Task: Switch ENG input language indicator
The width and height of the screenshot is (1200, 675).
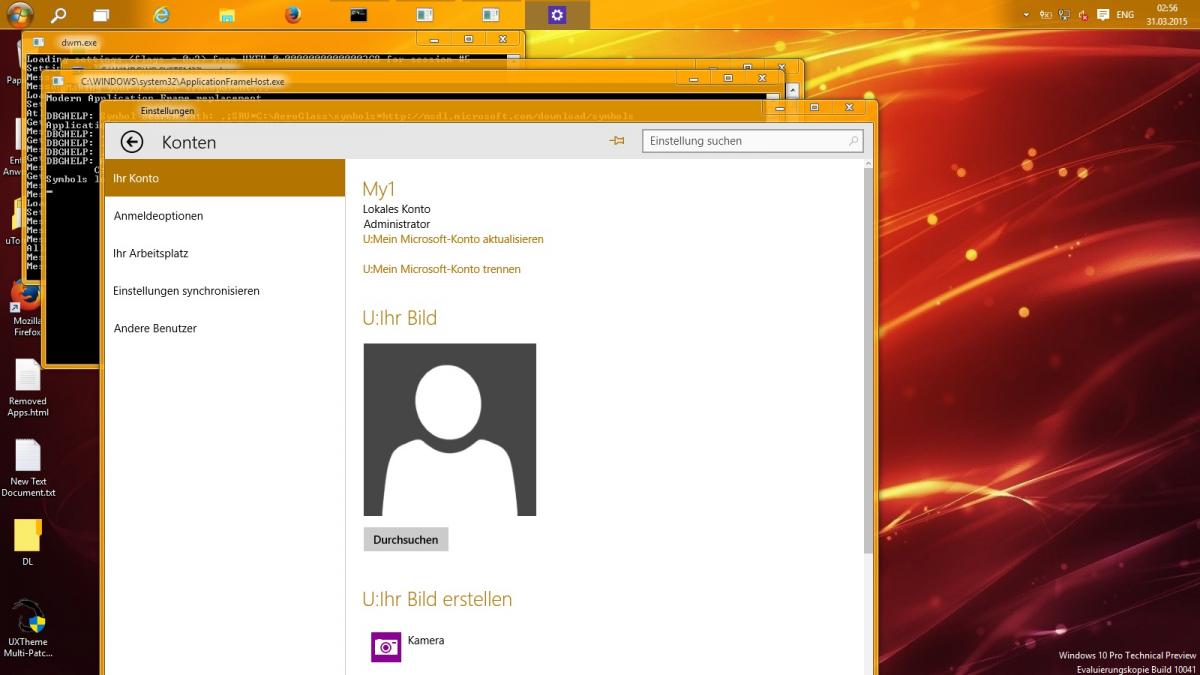Action: pos(1125,15)
